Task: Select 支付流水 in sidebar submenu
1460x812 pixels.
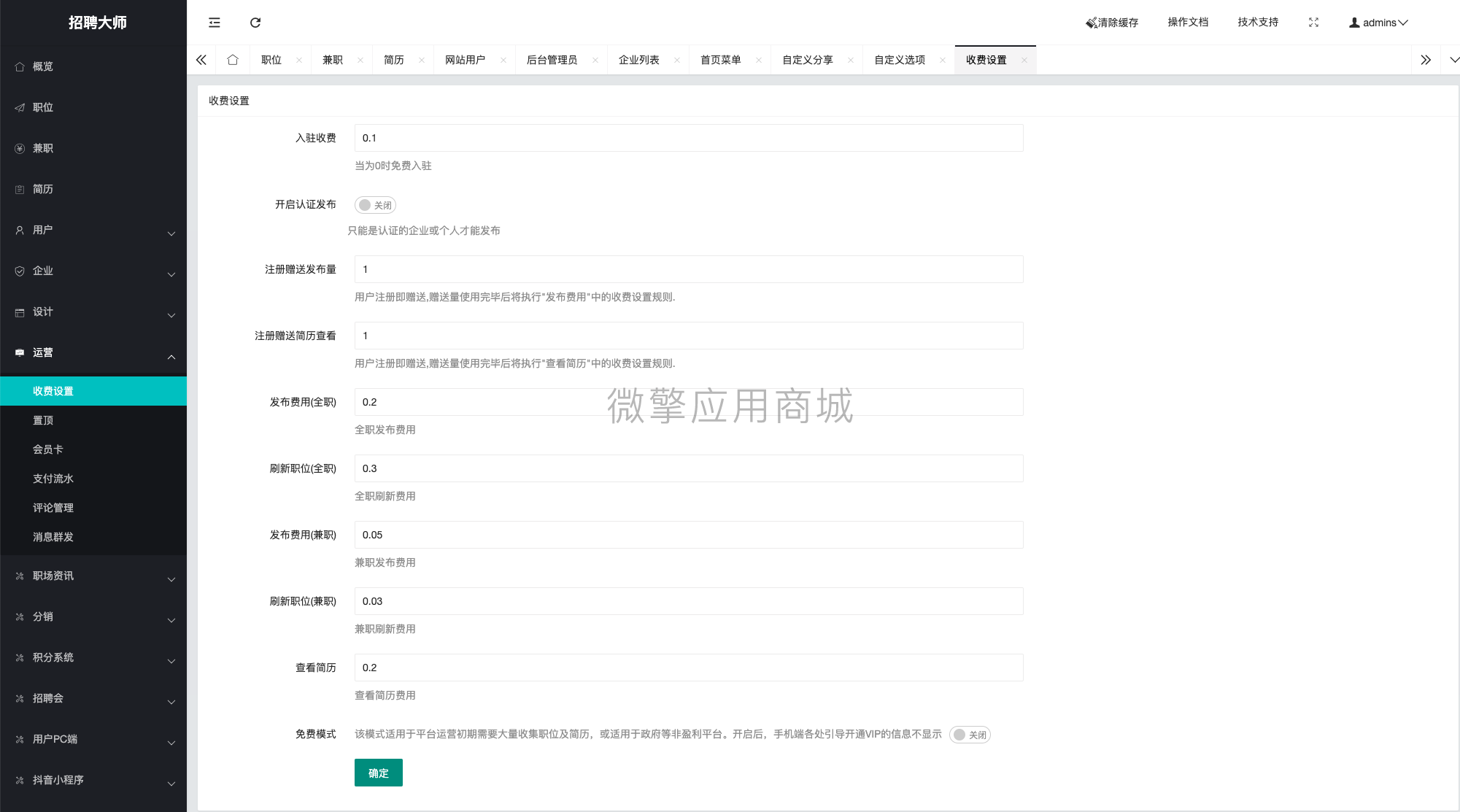Action: coord(93,479)
